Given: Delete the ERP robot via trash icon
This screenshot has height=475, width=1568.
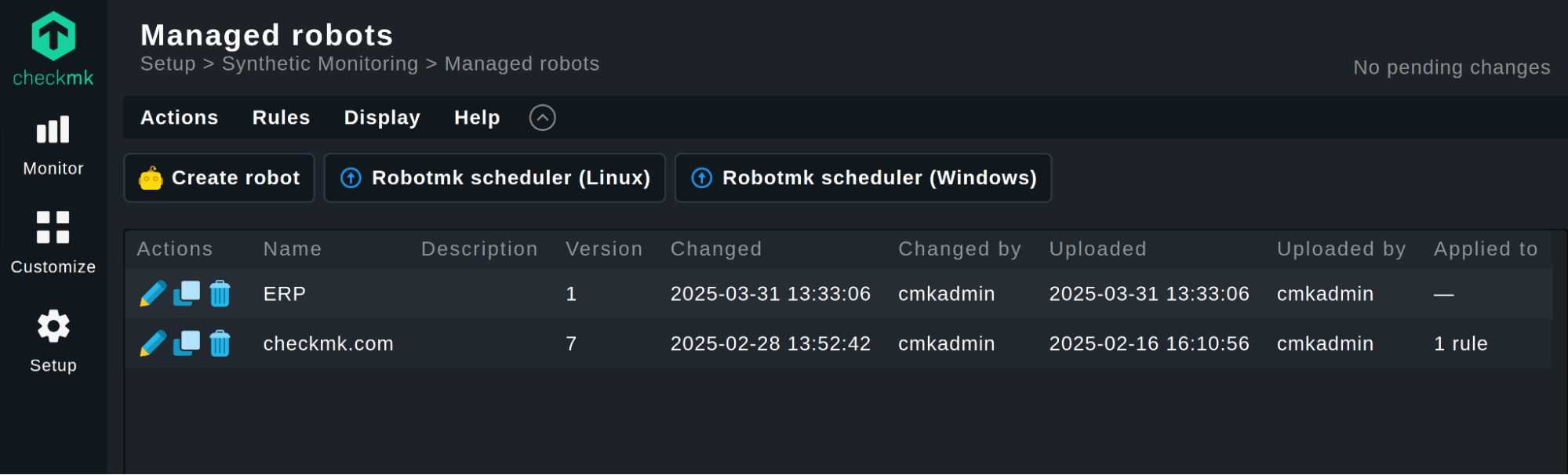Looking at the screenshot, I should tap(220, 294).
